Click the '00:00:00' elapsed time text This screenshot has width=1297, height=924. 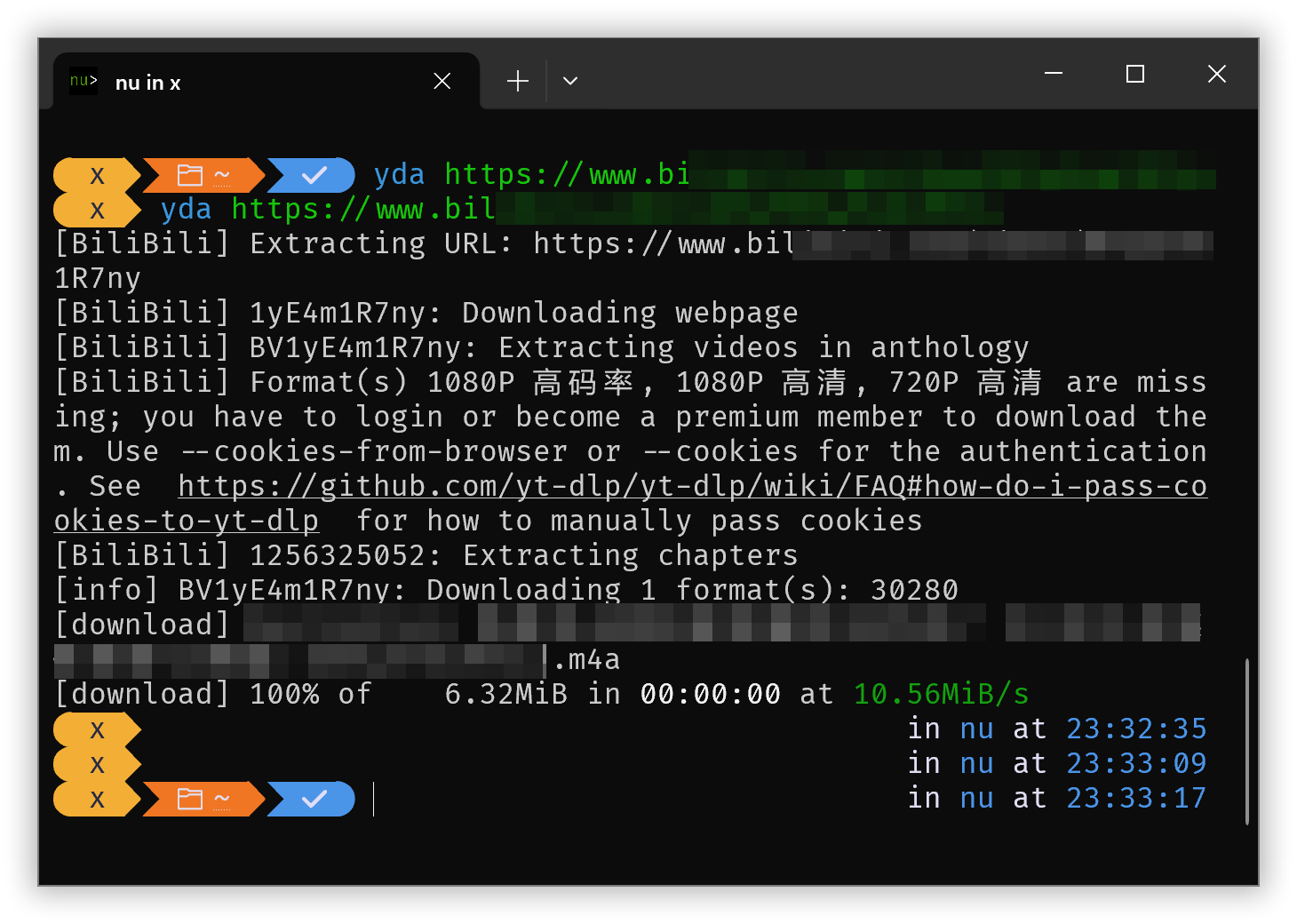(710, 695)
